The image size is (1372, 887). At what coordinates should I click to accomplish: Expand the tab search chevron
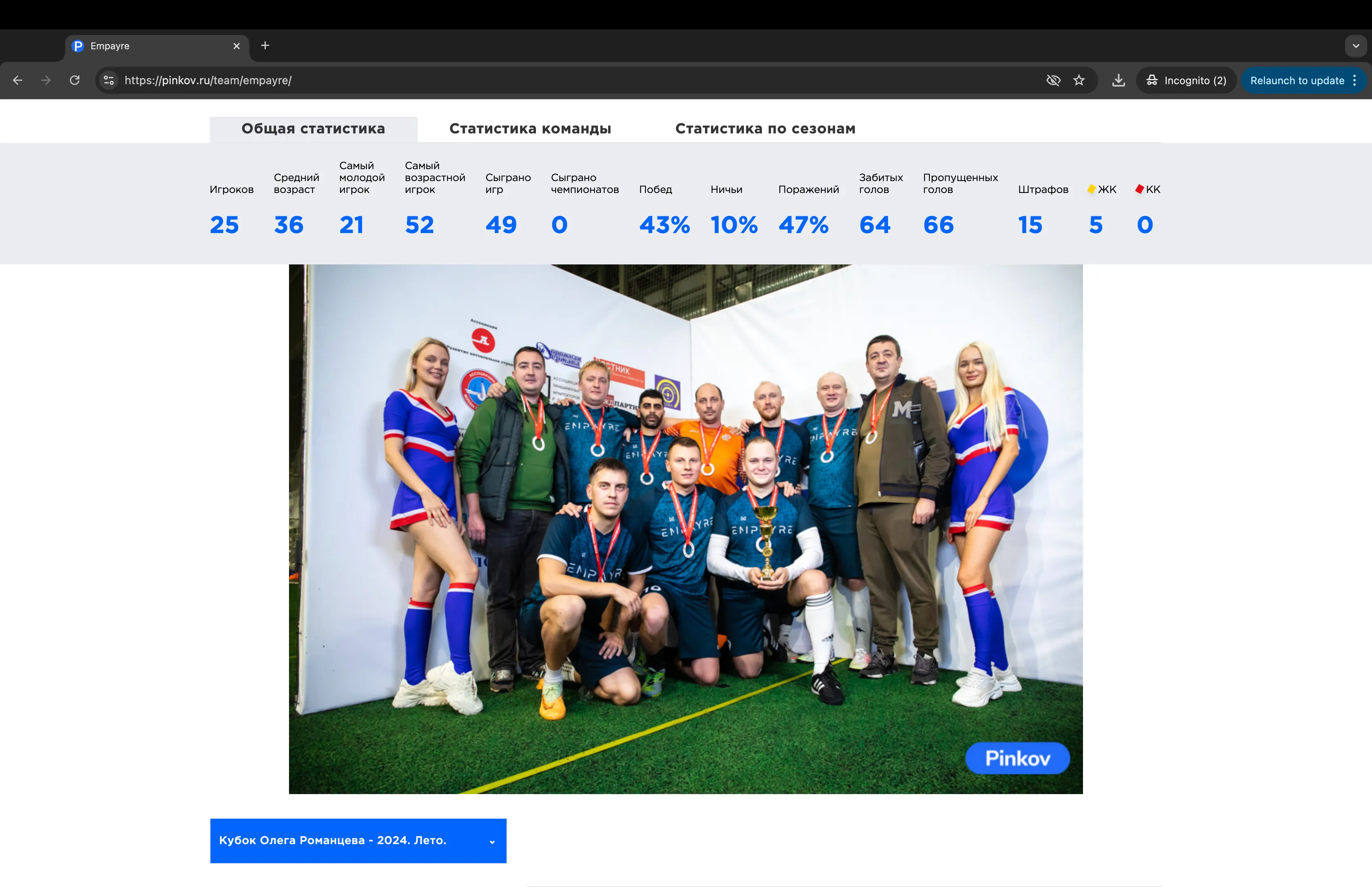coord(1356,46)
